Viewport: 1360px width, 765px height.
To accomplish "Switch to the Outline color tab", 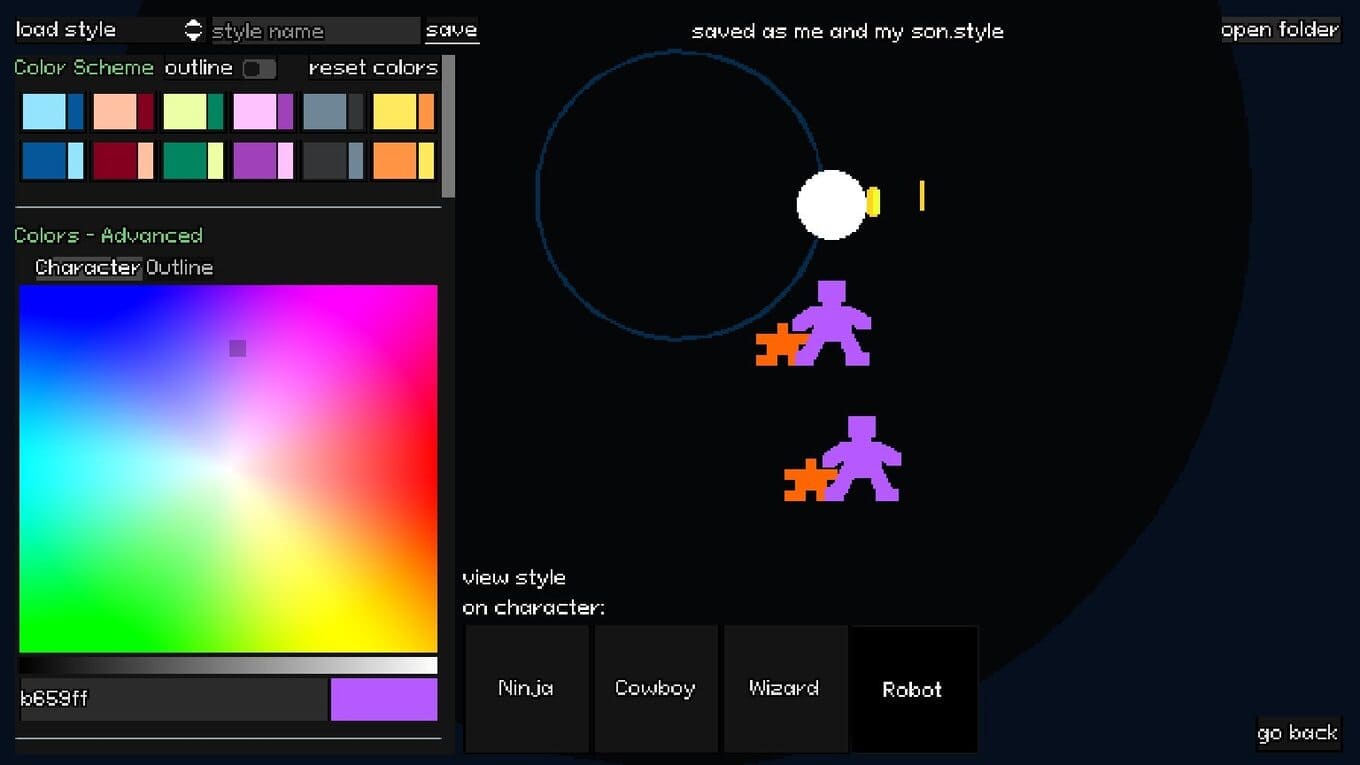I will (180, 267).
